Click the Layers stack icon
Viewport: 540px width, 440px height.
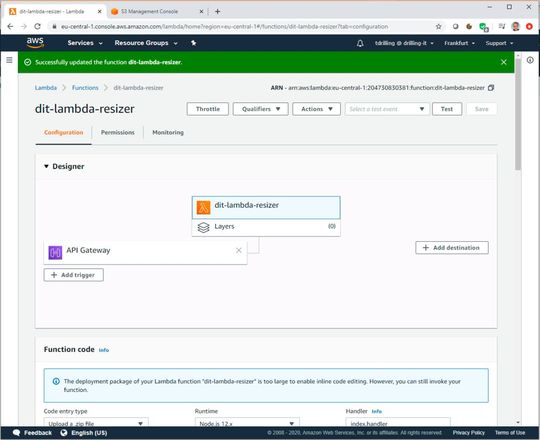pos(204,227)
